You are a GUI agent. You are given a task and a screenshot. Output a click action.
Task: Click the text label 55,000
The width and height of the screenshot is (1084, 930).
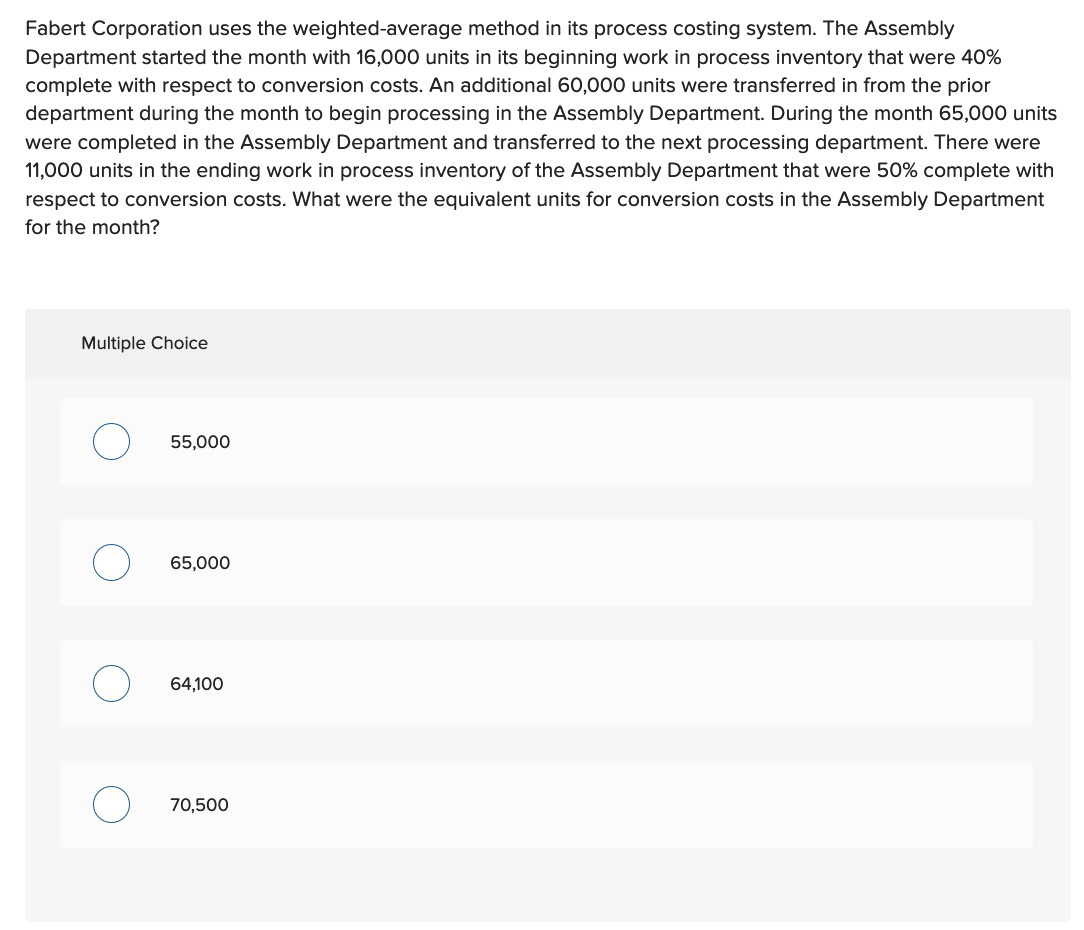[199, 441]
